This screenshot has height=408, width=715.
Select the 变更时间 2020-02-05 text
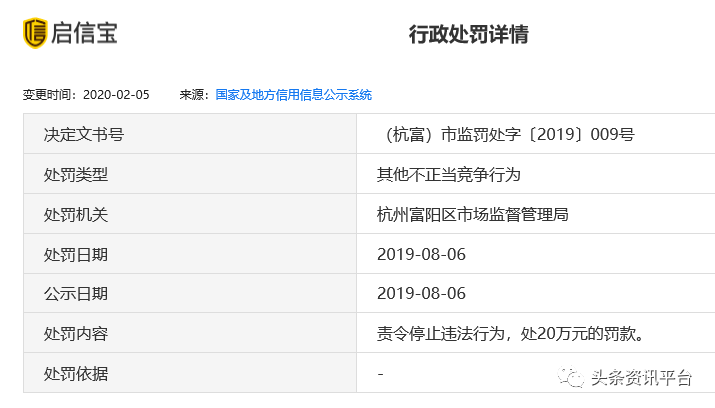coord(86,95)
